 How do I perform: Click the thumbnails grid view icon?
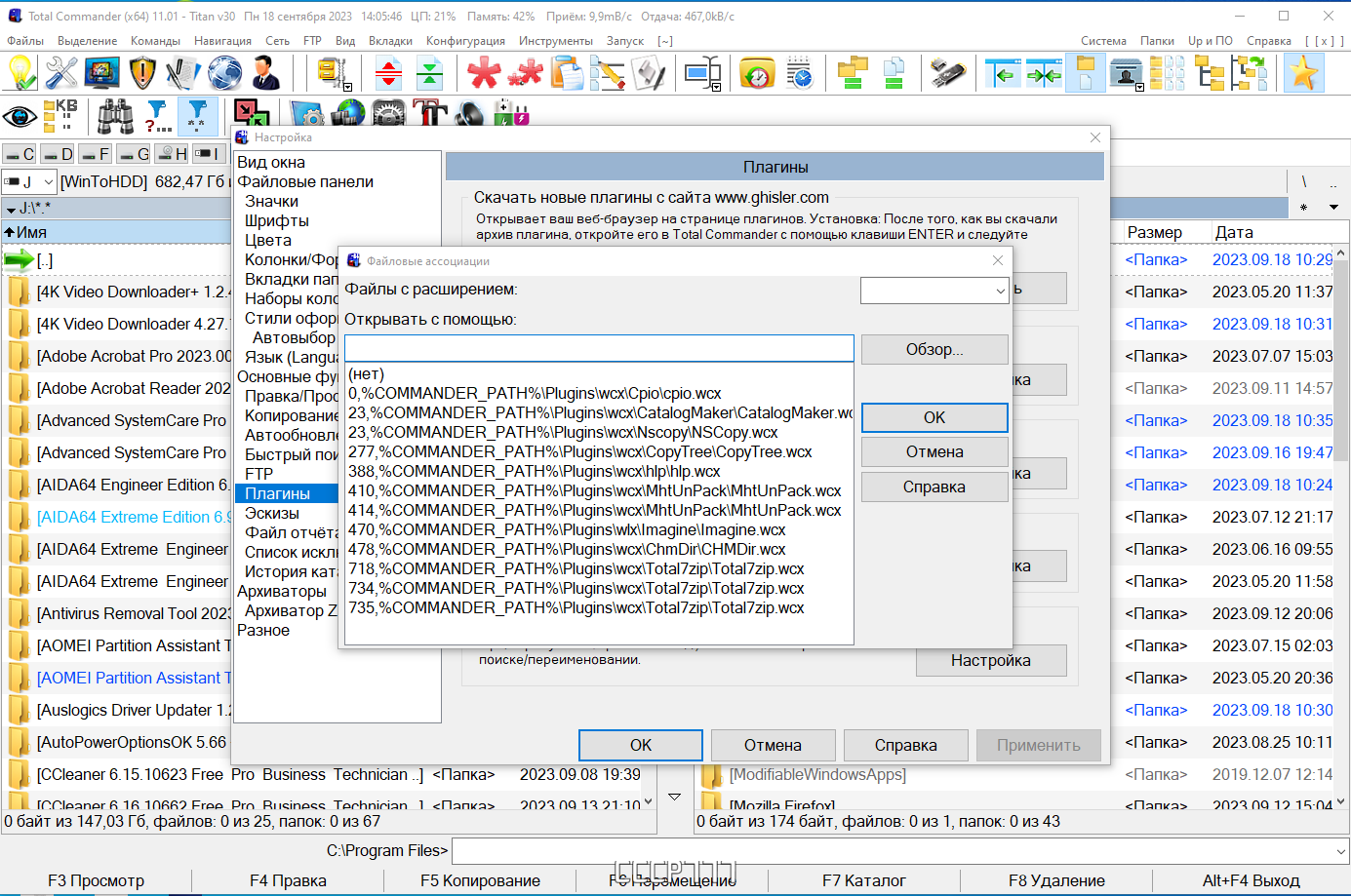click(x=1167, y=73)
